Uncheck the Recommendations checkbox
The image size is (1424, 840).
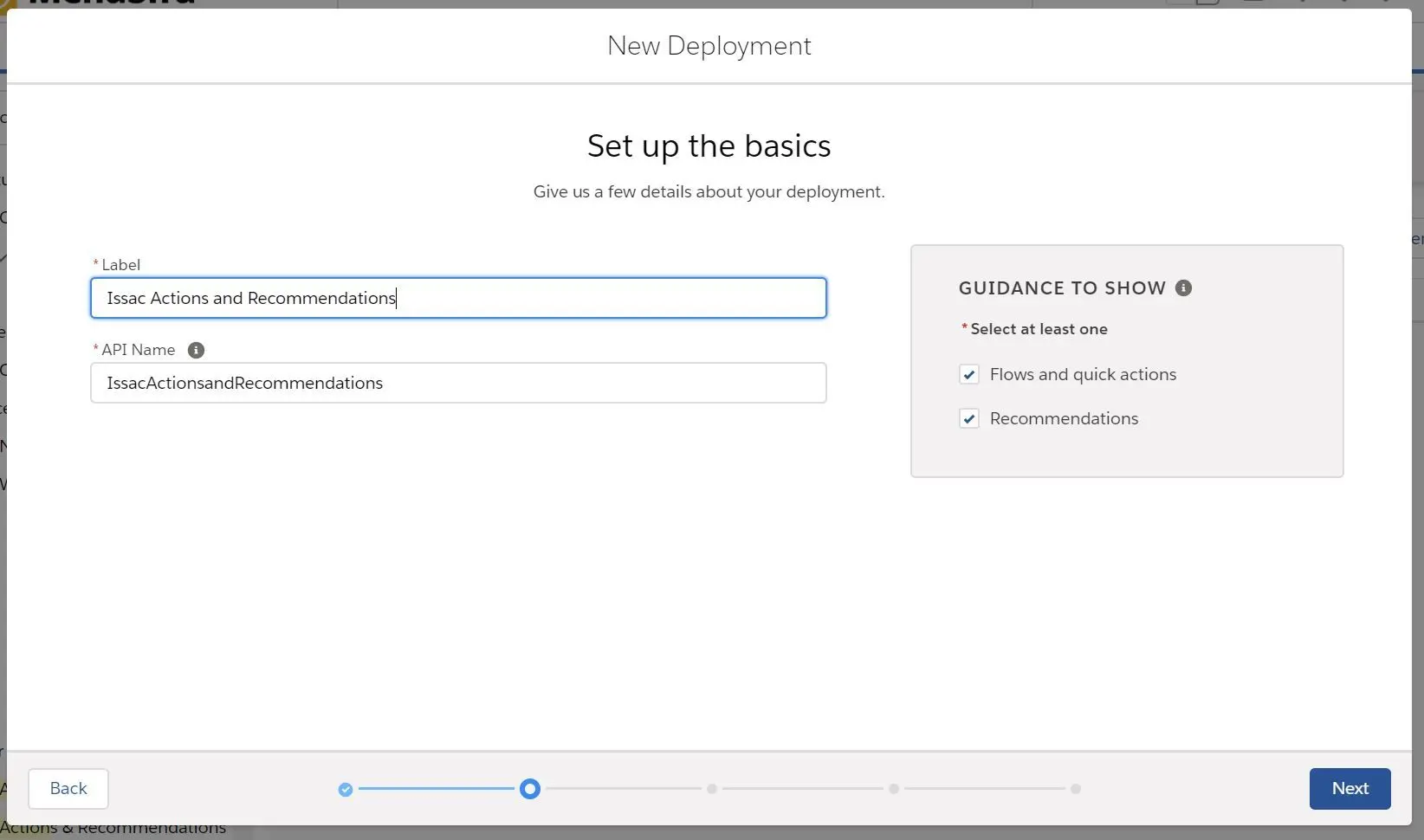tap(969, 419)
